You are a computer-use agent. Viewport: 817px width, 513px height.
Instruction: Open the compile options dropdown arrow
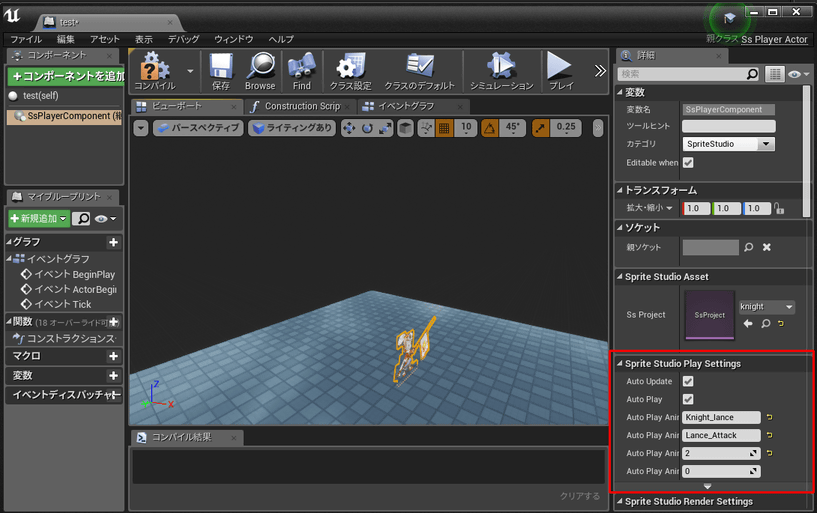[x=190, y=71]
